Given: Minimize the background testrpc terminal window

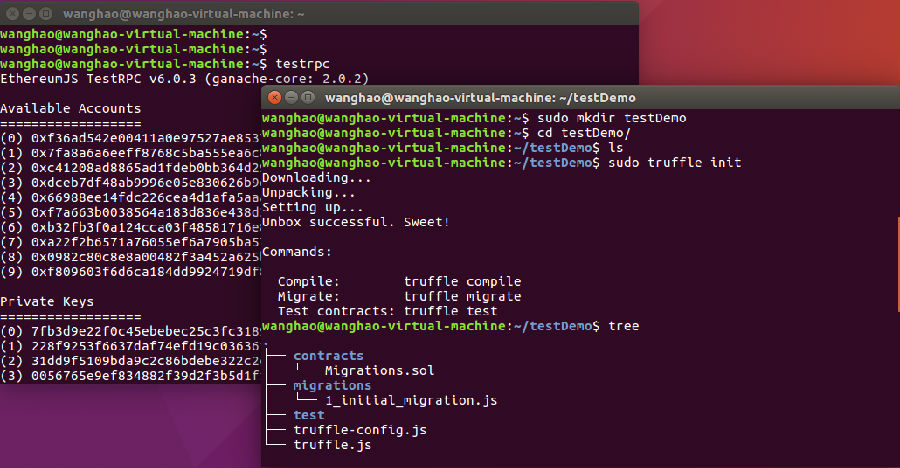Looking at the screenshot, I should 29,14.
